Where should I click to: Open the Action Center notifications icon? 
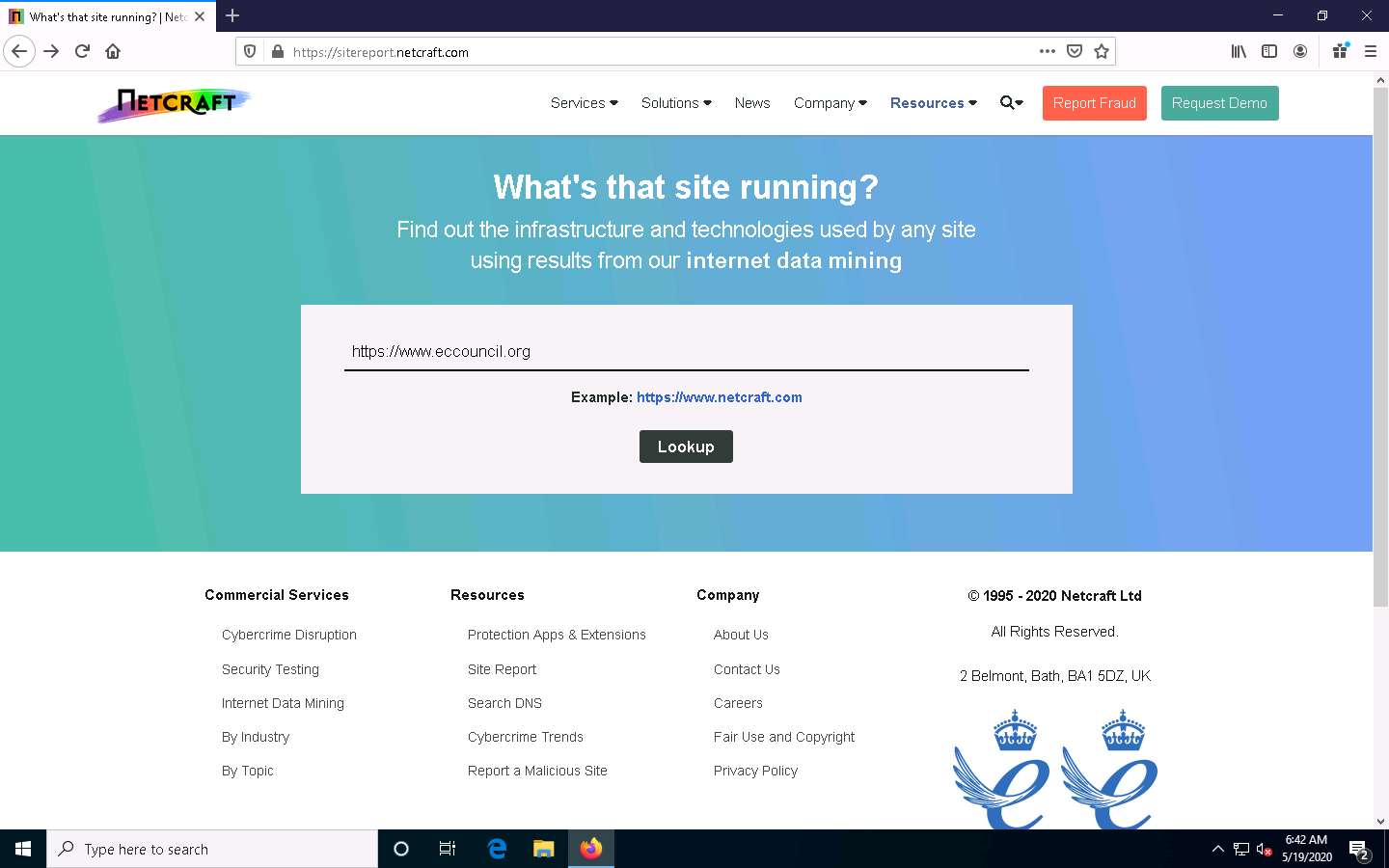(1359, 850)
